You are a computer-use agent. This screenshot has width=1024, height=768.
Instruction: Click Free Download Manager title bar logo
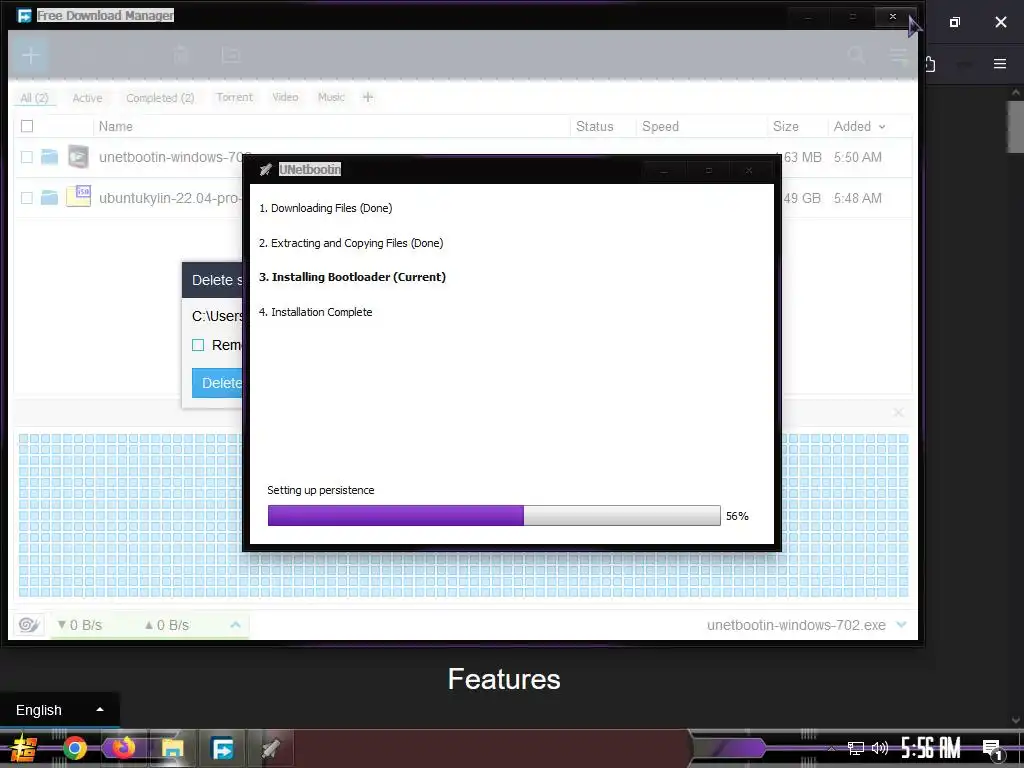(24, 16)
